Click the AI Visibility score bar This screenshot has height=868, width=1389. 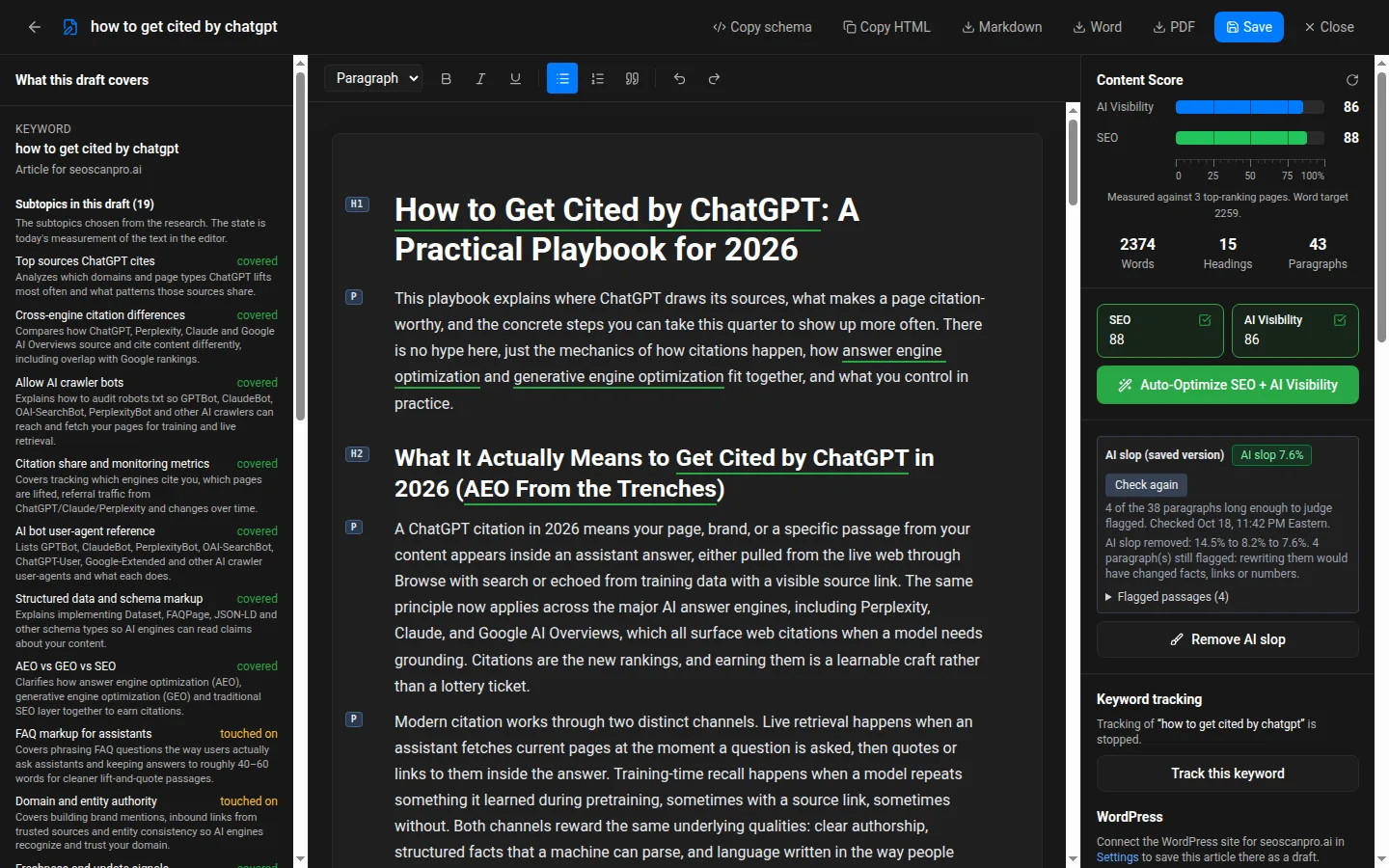coord(1250,107)
